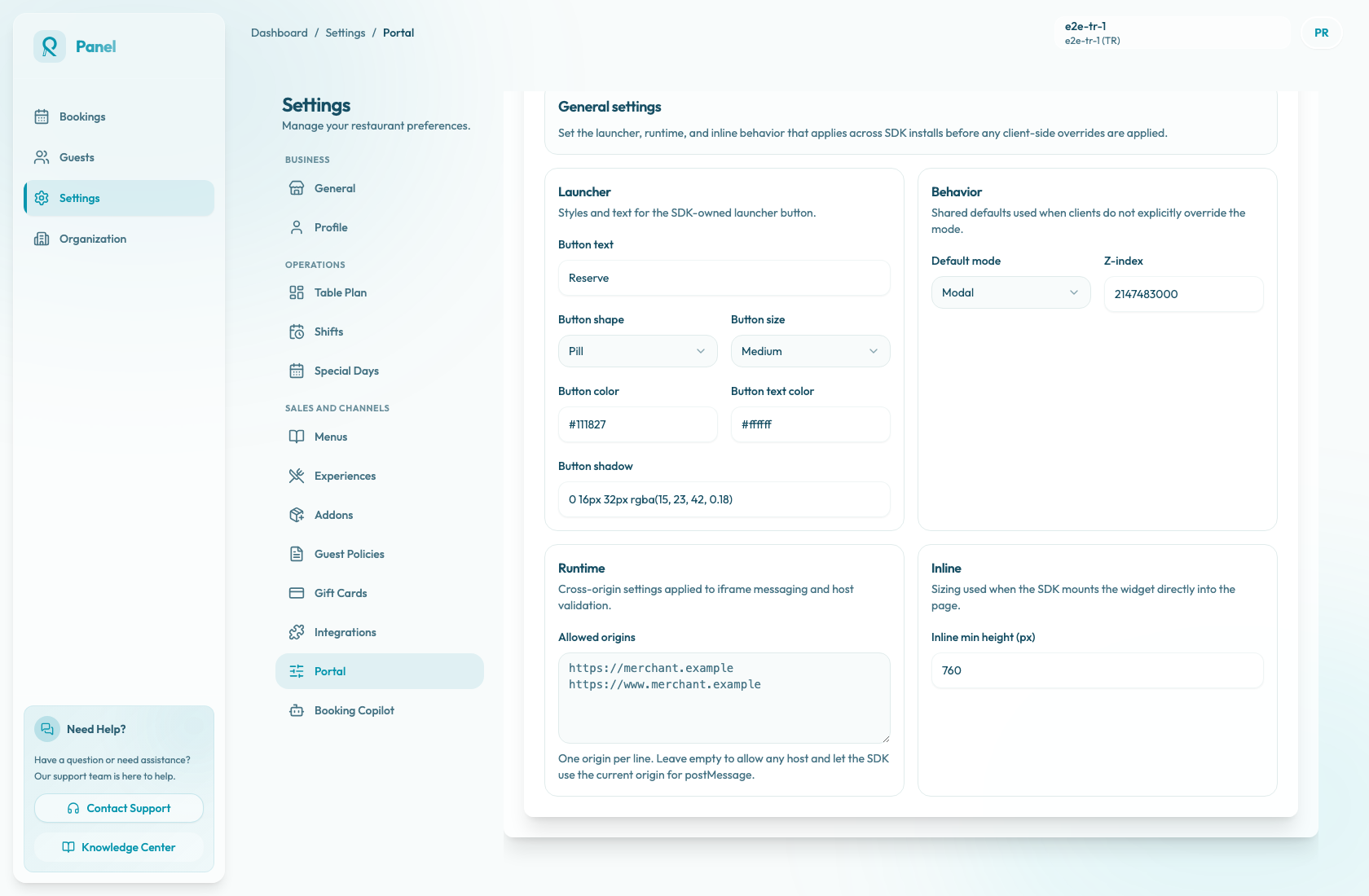Click the Settings breadcrumb link
This screenshot has height=896, width=1369.
coord(346,33)
